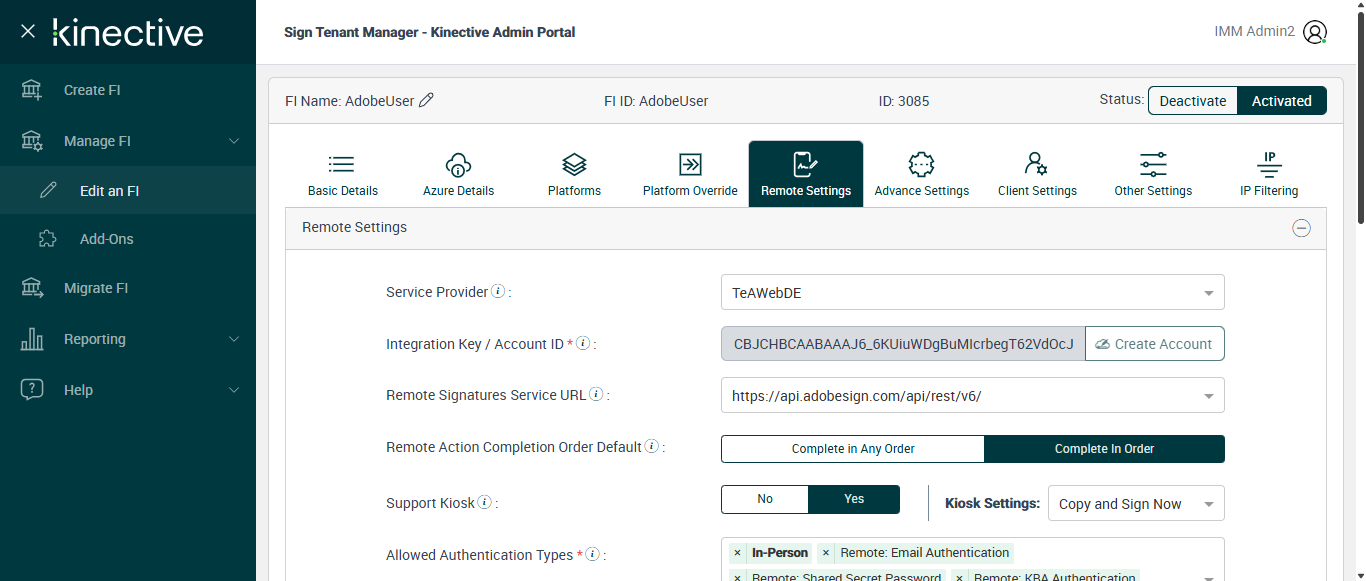Screen dimensions: 1366x581
Task: Click the Advance Settings gear icon
Action: point(921,164)
